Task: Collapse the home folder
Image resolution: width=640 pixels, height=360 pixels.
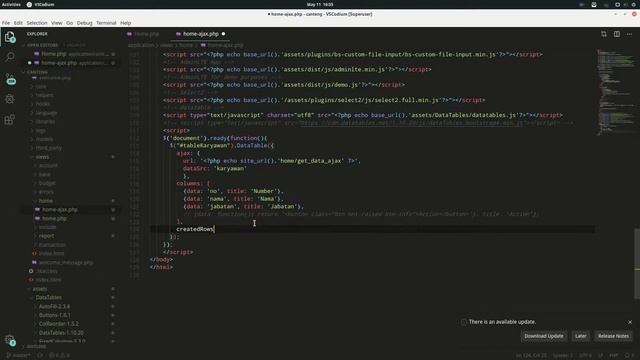Action: 46,201
